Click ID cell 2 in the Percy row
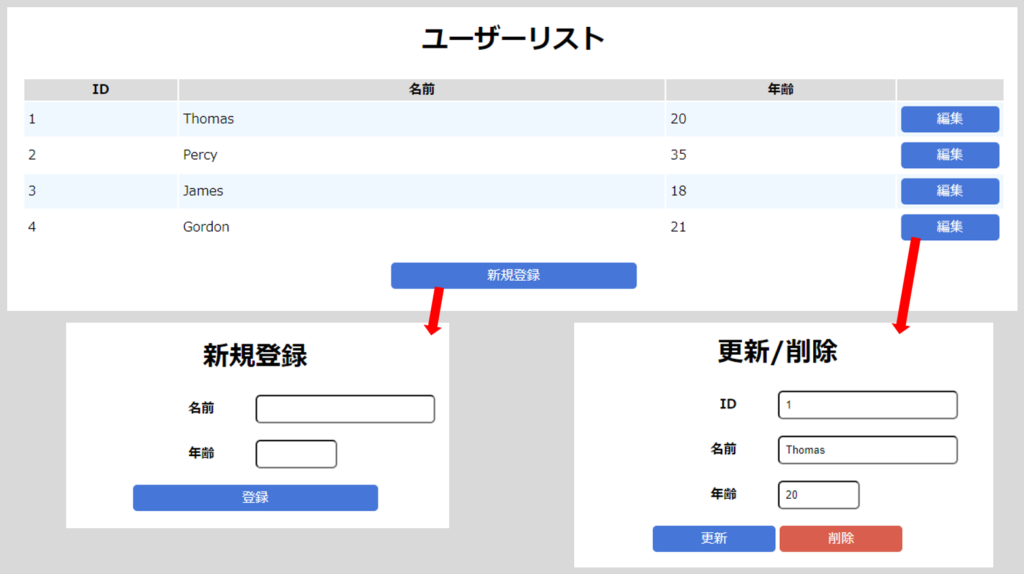Screen dimensions: 1024x574 click(x=101, y=155)
